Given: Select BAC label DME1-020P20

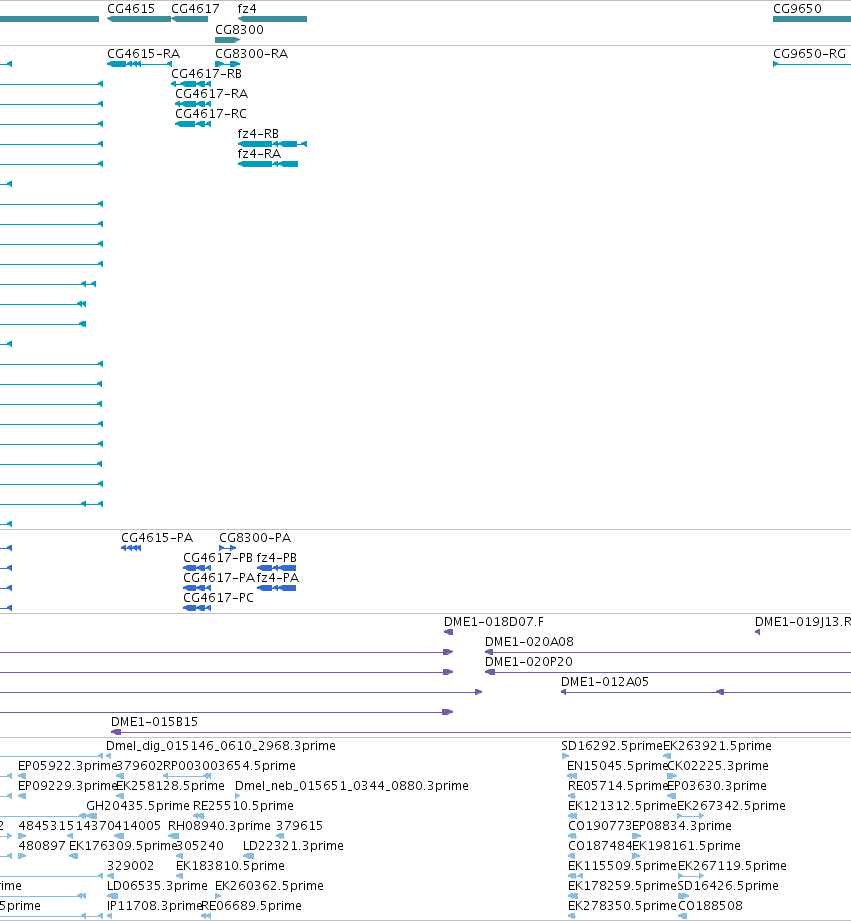Looking at the screenshot, I should tap(529, 662).
